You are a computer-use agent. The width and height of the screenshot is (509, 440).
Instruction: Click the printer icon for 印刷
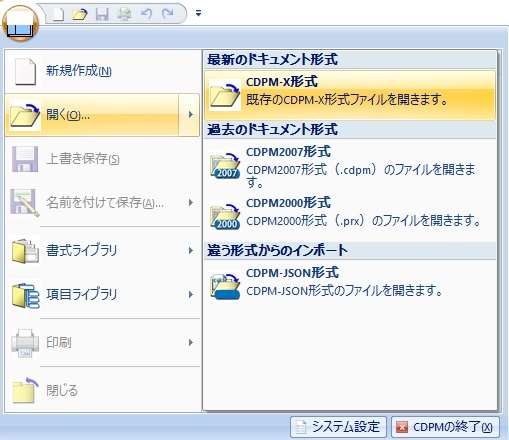click(x=25, y=343)
